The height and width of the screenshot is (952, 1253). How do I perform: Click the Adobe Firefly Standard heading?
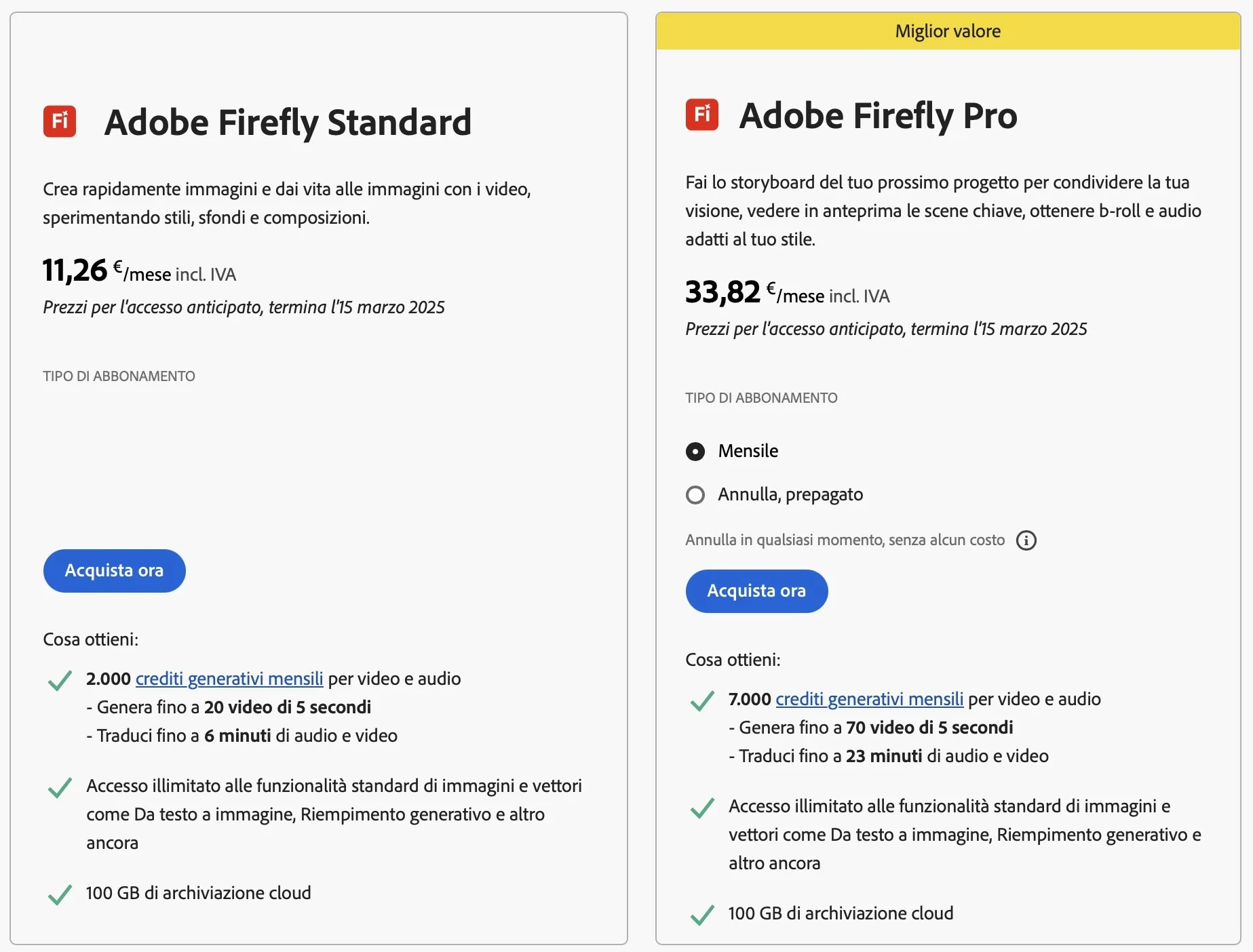coord(288,123)
